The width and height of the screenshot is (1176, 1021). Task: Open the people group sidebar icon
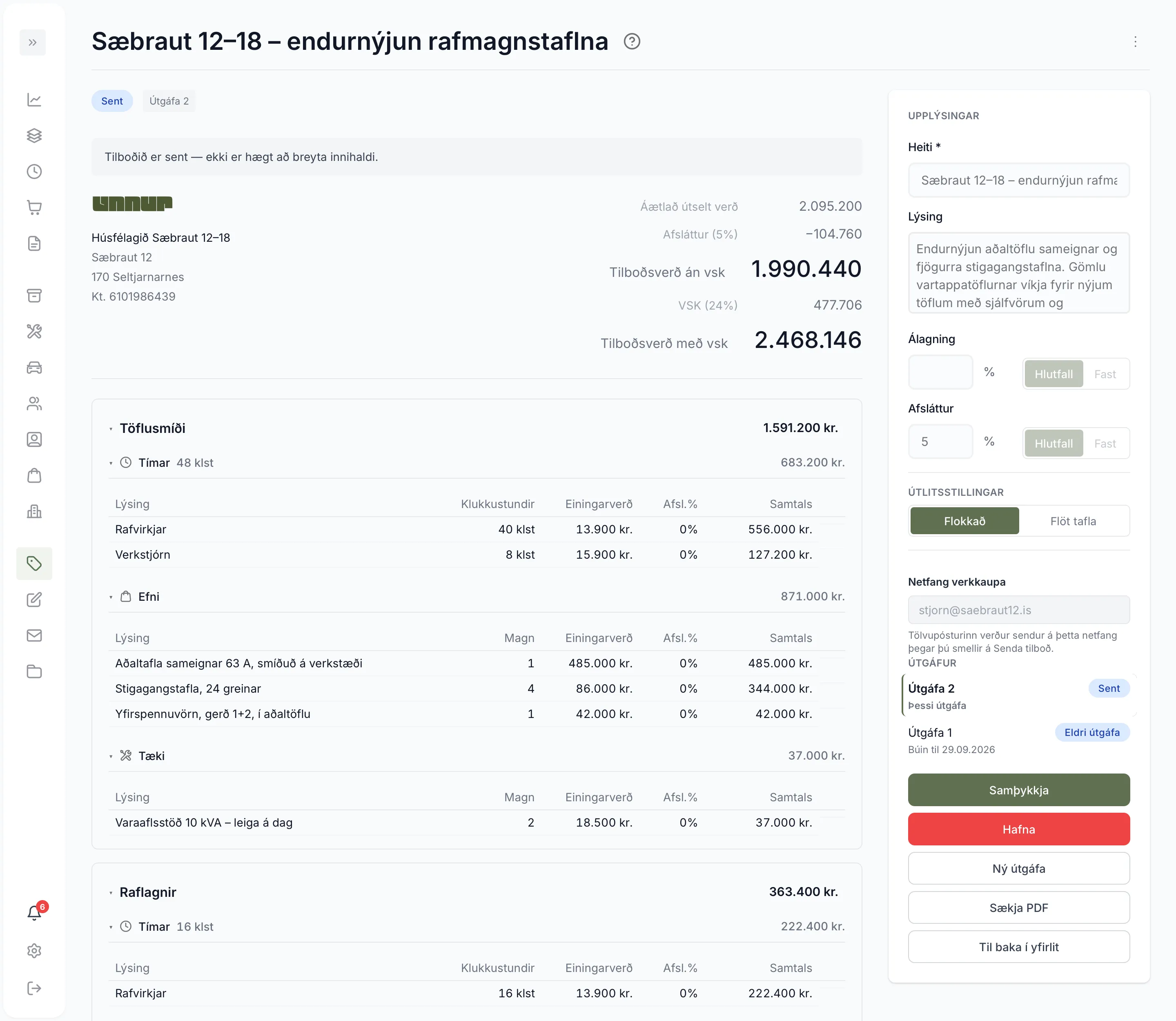tap(34, 403)
